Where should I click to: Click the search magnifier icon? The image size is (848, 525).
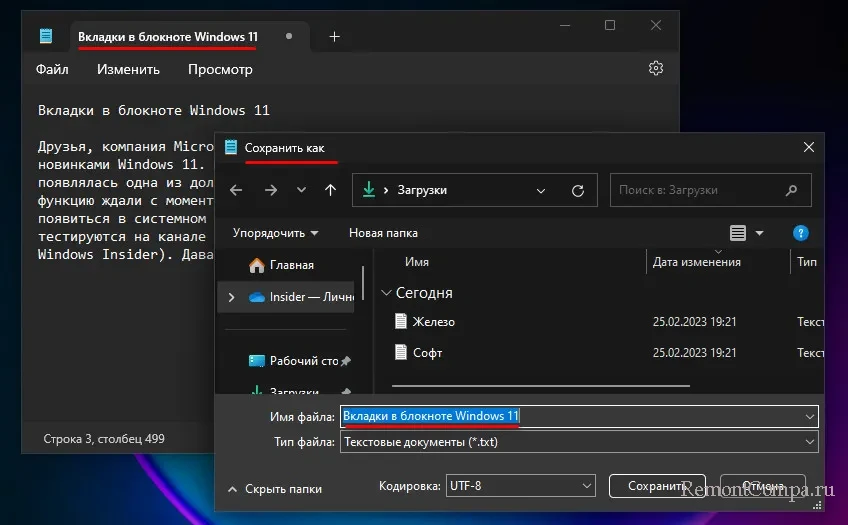(791, 190)
